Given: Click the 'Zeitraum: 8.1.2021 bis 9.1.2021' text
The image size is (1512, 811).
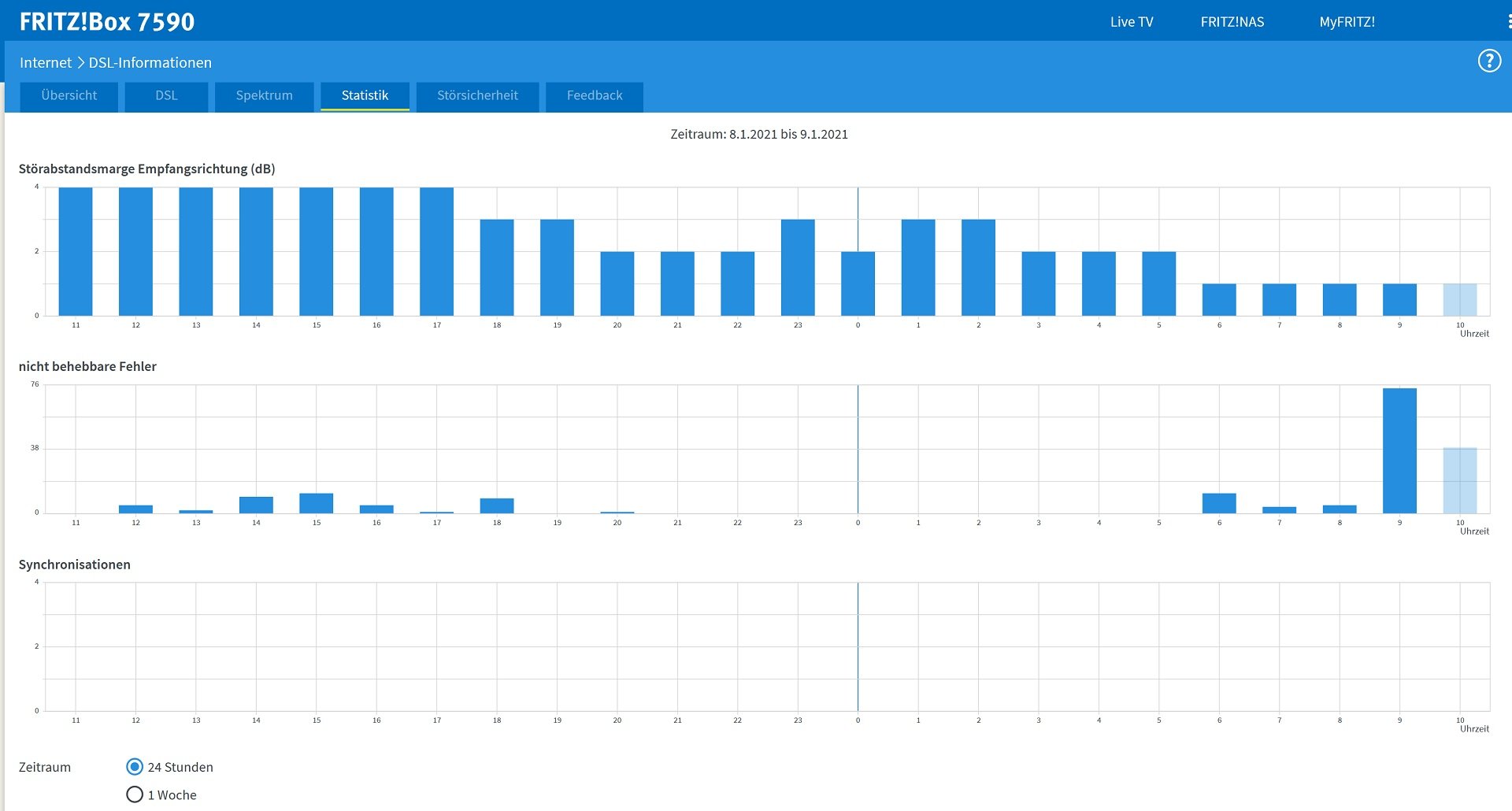Looking at the screenshot, I should click(759, 134).
